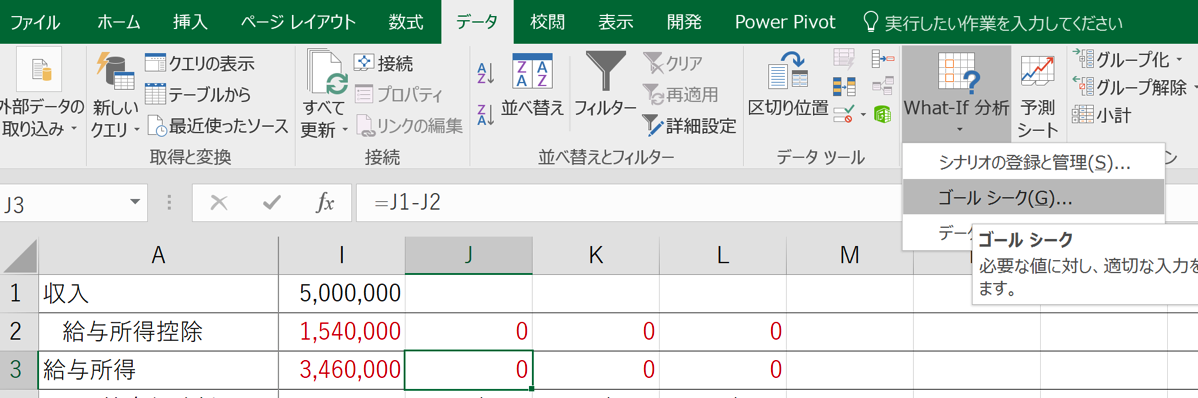
Task: Click the remove duplicates icon
Action: [845, 86]
